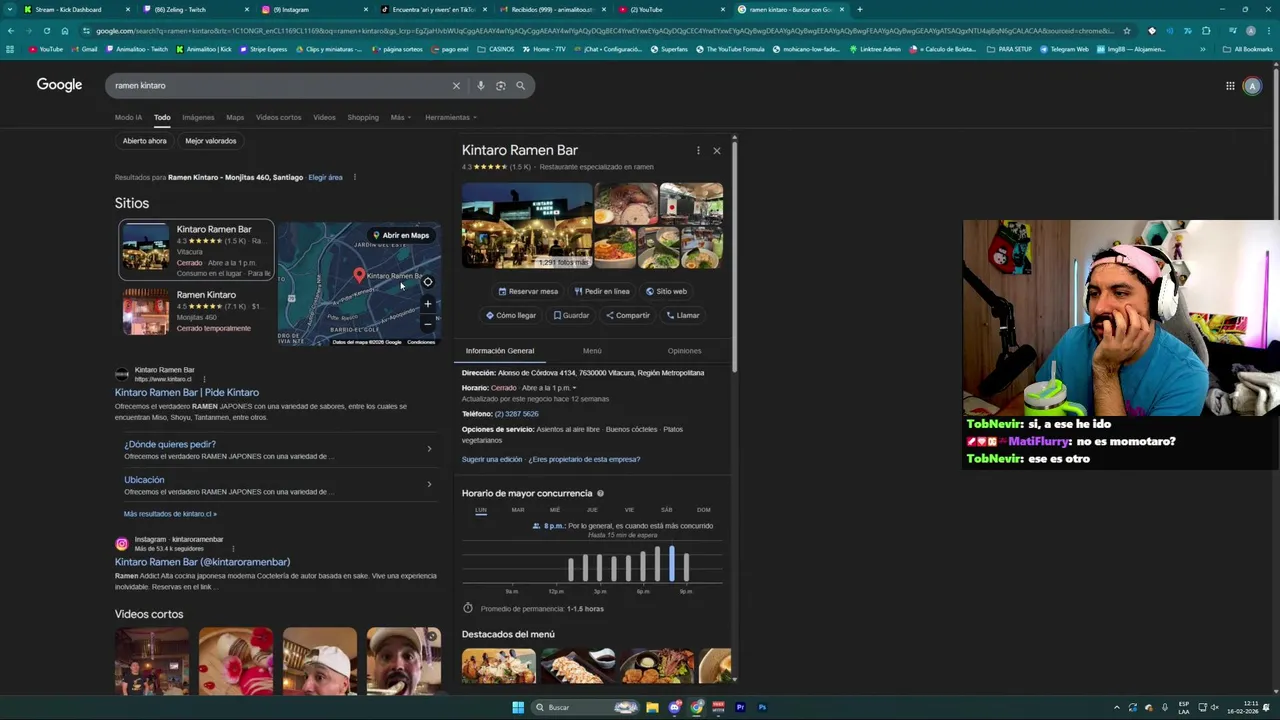Open more options next to Elegir área

pyautogui.click(x=354, y=177)
